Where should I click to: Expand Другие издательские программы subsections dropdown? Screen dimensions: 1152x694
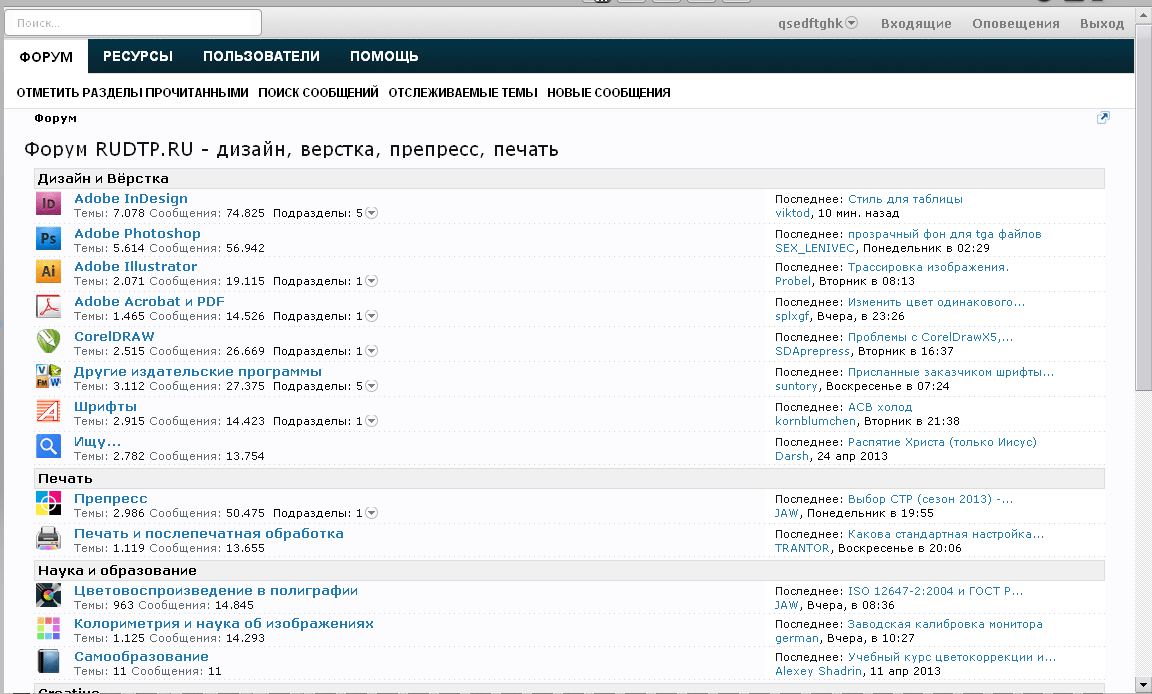coord(372,386)
